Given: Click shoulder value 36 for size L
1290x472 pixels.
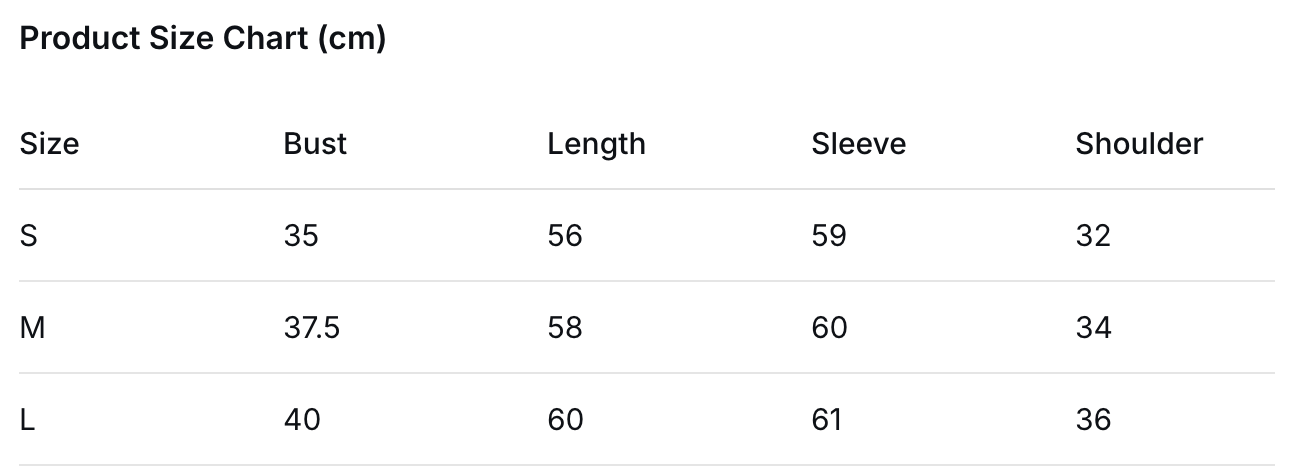Looking at the screenshot, I should pos(1093,420).
